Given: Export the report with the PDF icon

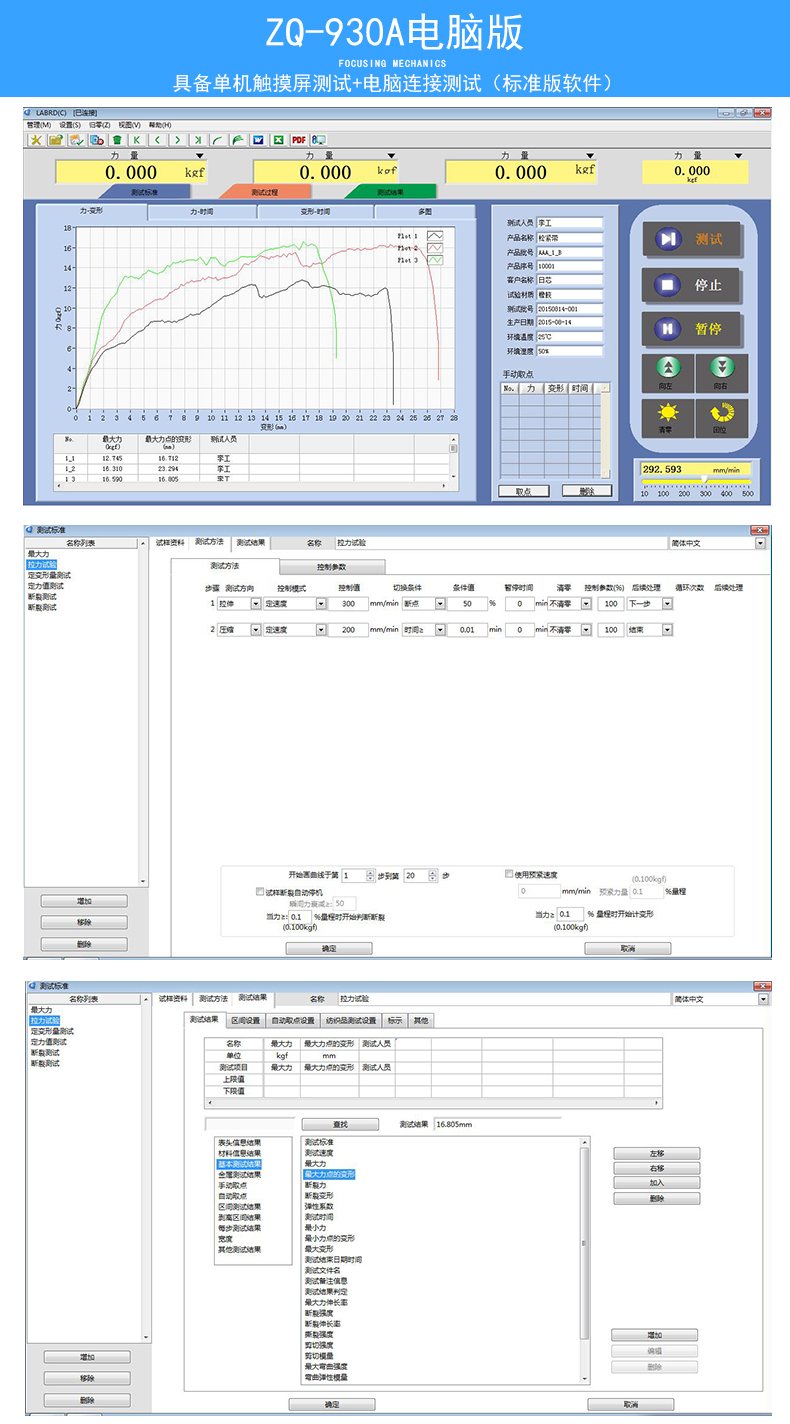Looking at the screenshot, I should [298, 140].
